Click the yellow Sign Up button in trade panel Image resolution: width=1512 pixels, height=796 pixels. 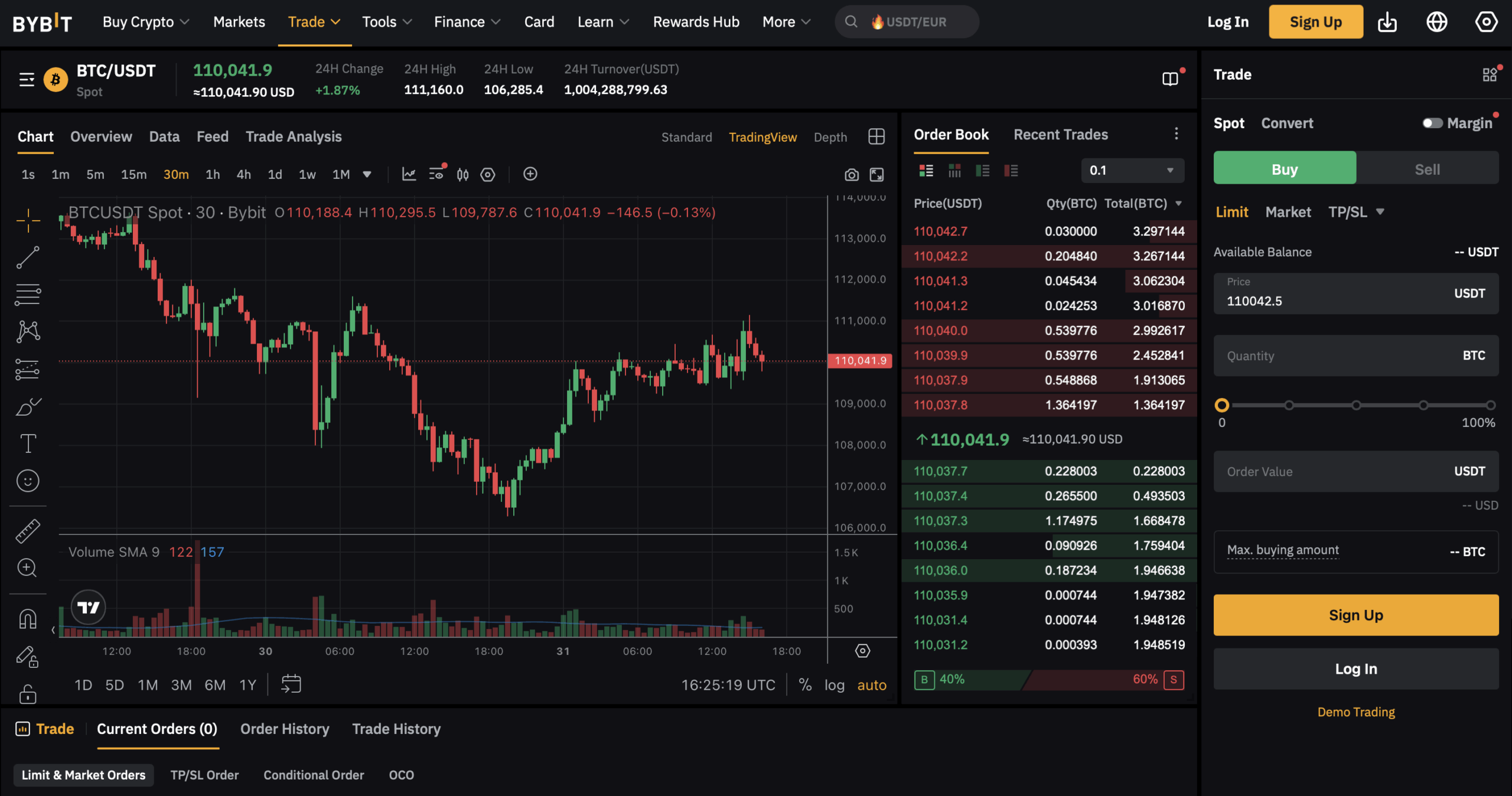(x=1355, y=615)
